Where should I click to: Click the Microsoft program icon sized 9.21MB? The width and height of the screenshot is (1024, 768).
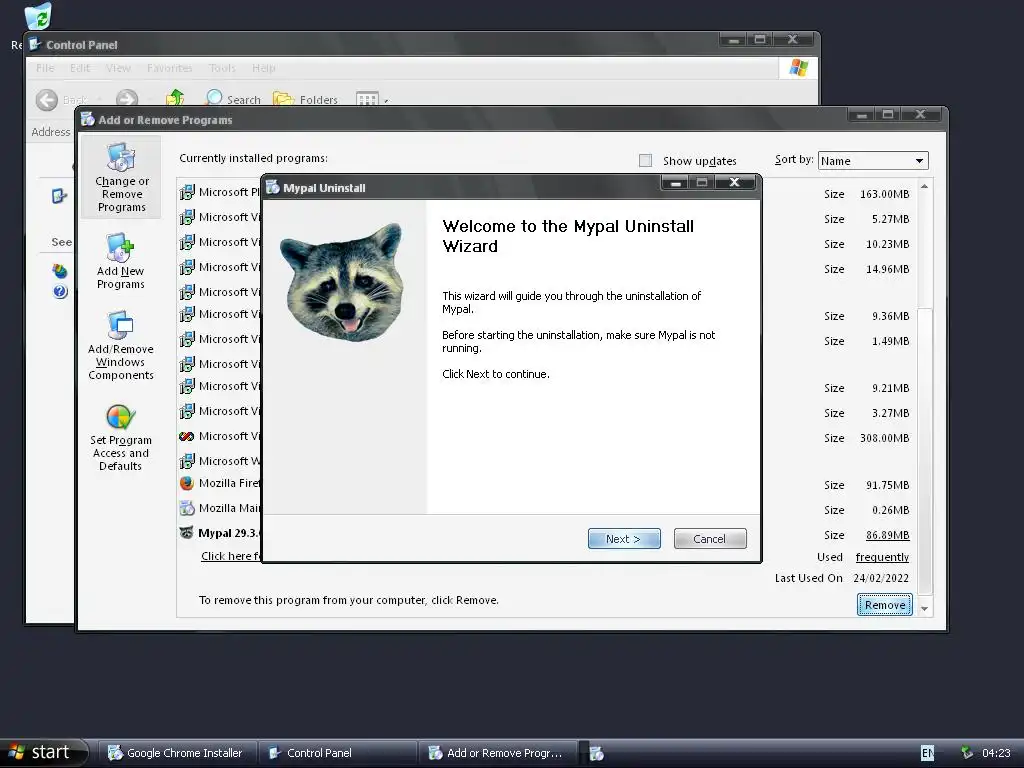tap(187, 386)
